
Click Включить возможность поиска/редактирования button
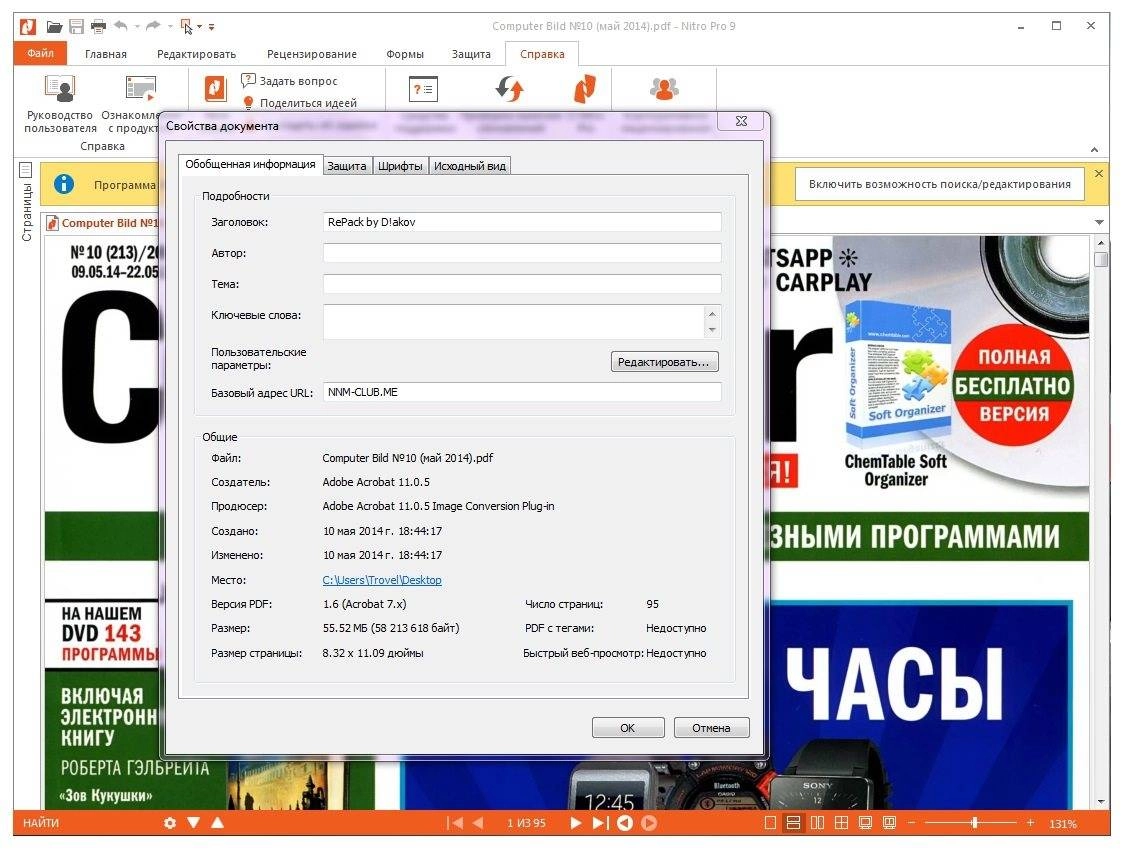click(x=940, y=184)
